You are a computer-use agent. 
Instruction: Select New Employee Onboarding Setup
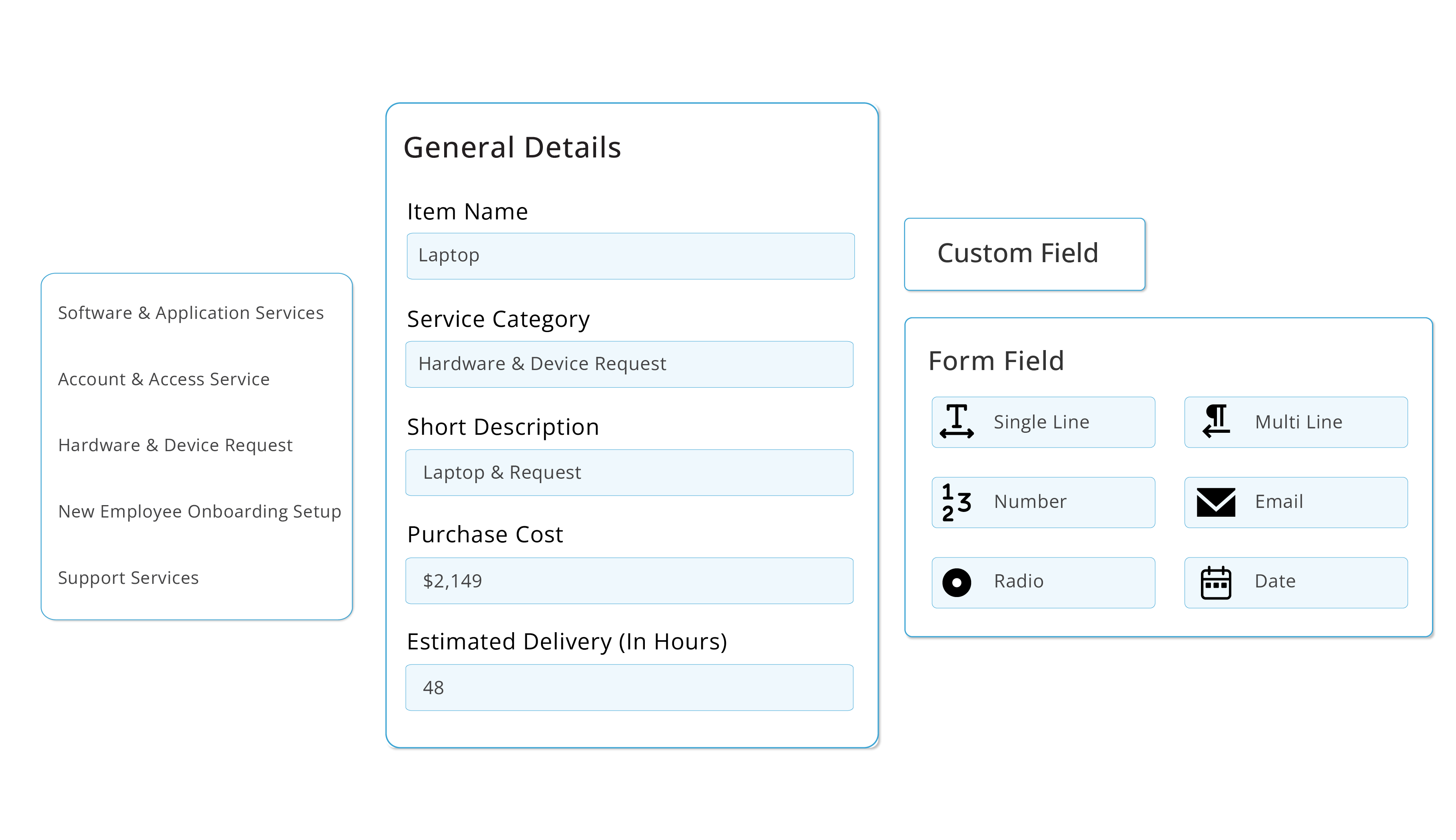coord(199,511)
